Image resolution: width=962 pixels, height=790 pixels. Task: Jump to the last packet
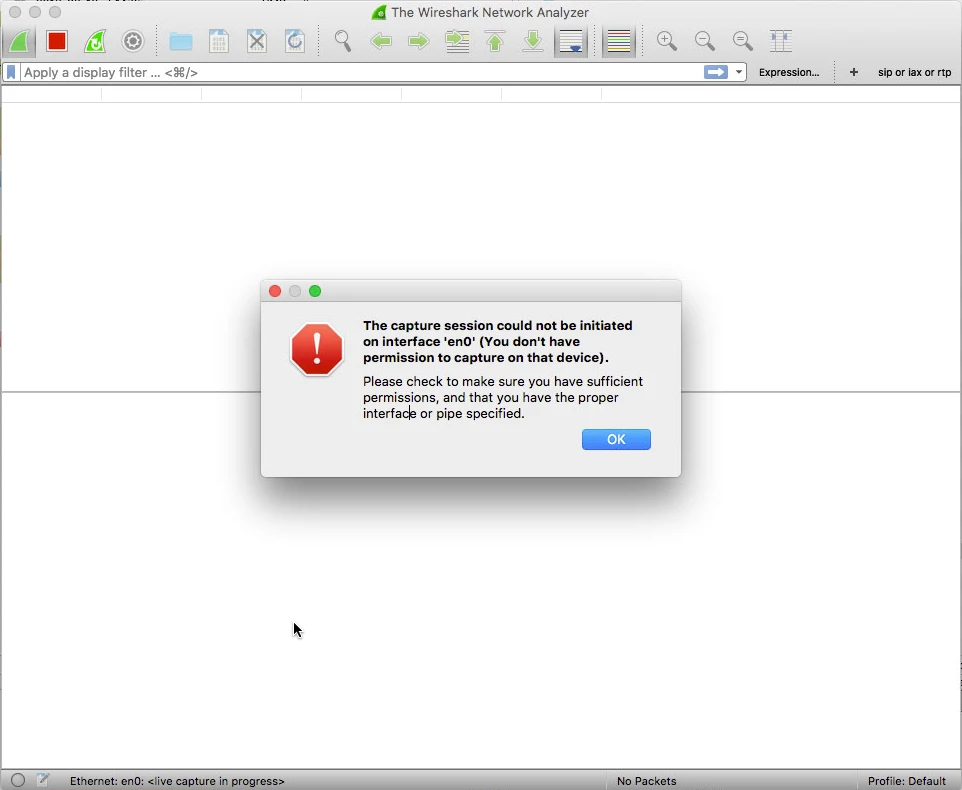click(x=533, y=42)
